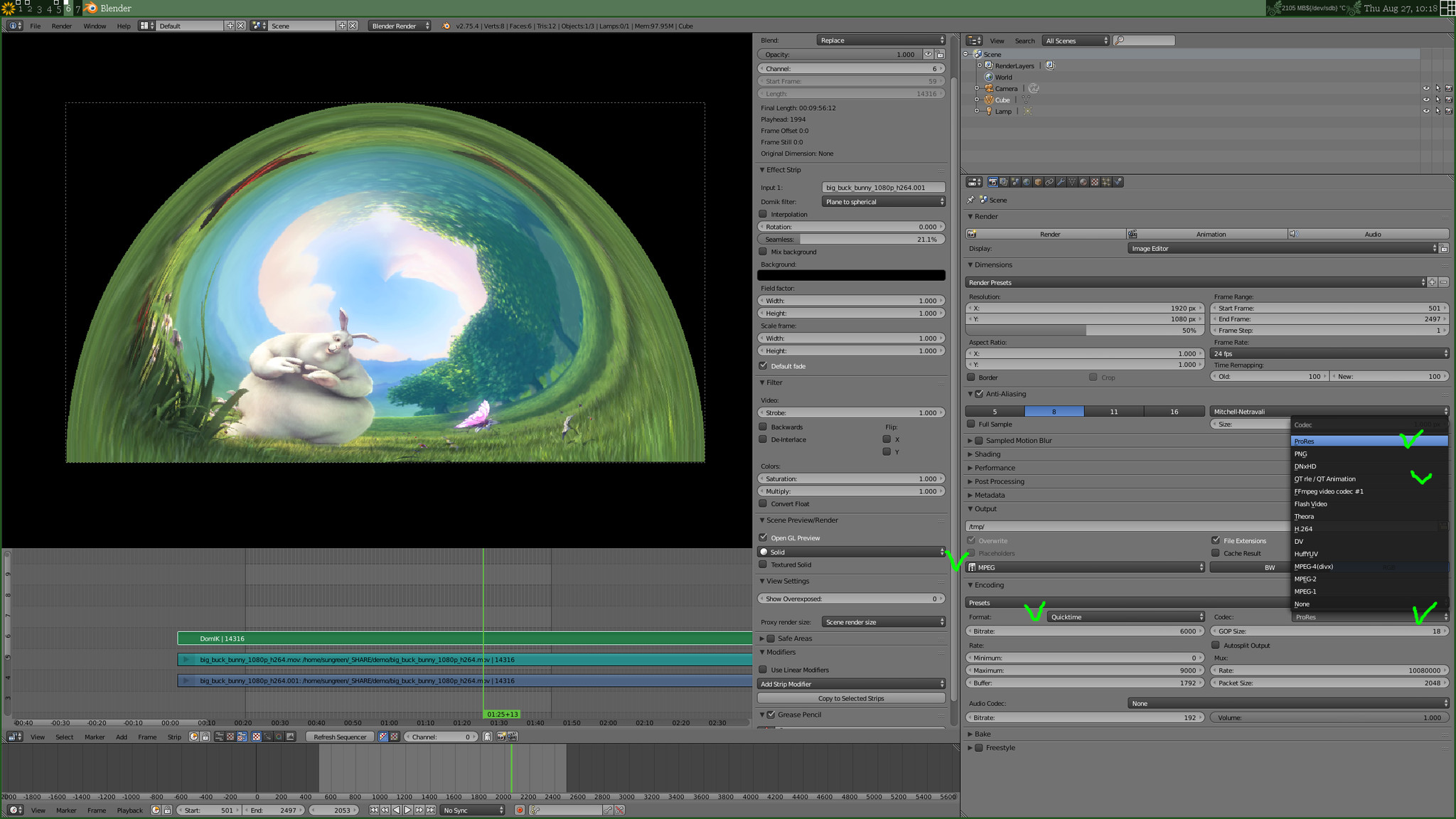Open the World properties tab icon
This screenshot has width=1456, height=819.
[x=1027, y=182]
